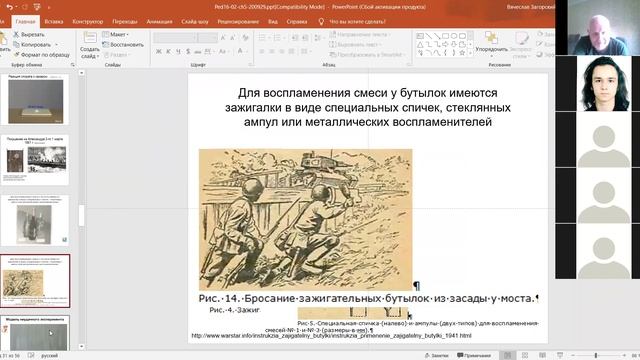Click zoom slider handle in status bar
The height and width of the screenshot is (360, 640).
[x=596, y=356]
